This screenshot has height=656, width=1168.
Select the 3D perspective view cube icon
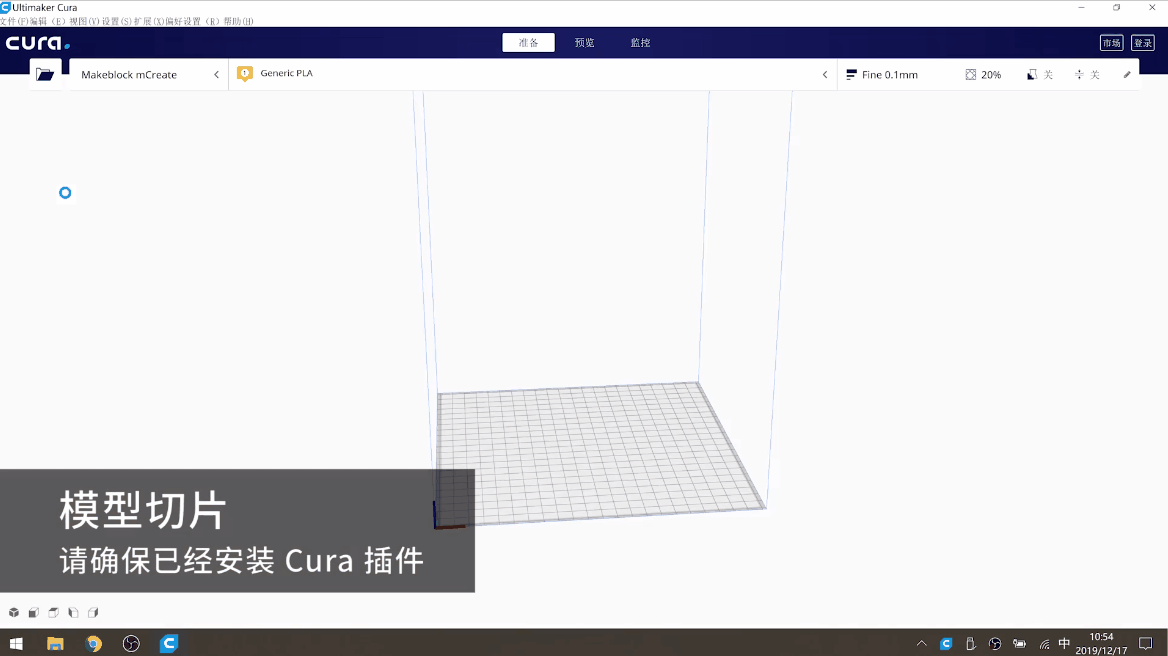(13, 613)
